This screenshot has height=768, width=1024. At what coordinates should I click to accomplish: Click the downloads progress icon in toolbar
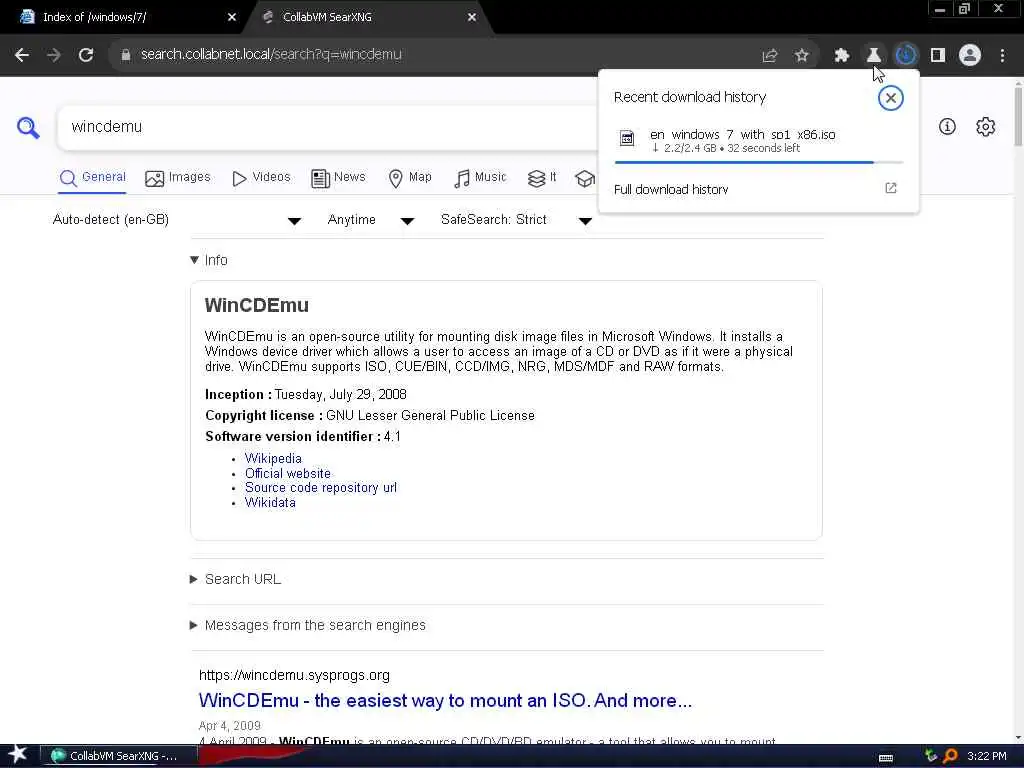(x=905, y=55)
